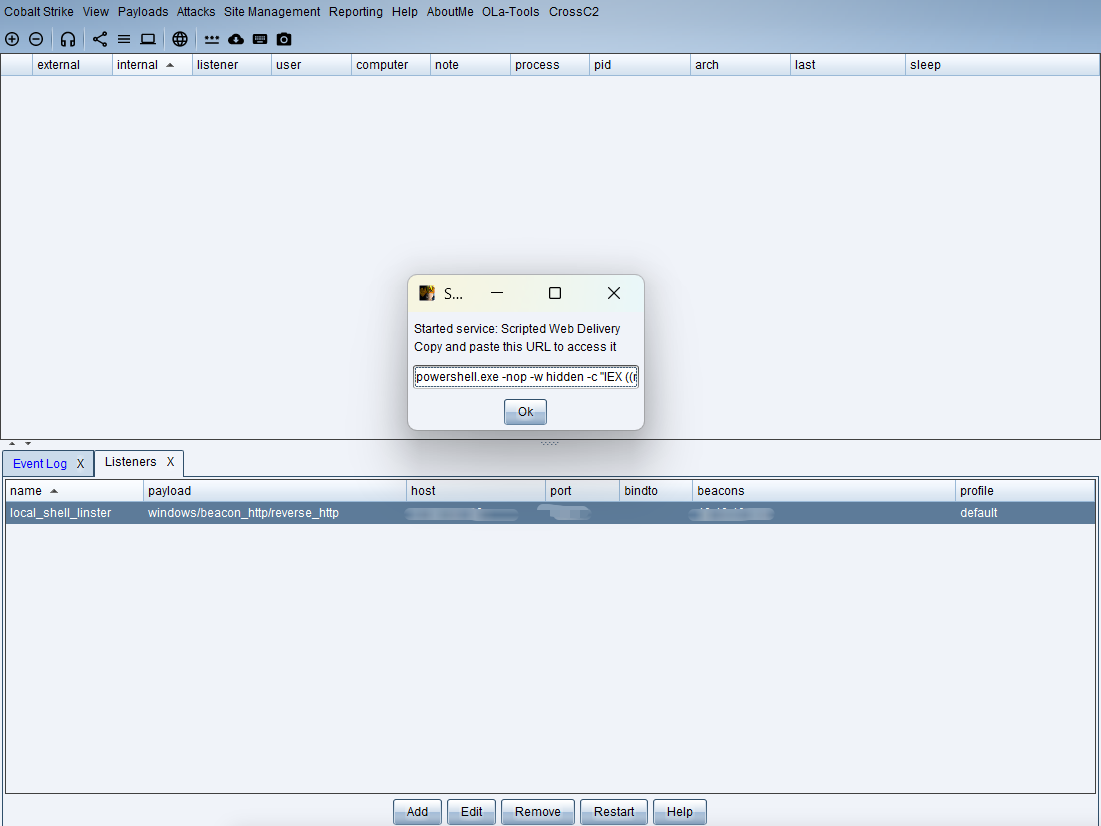The height and width of the screenshot is (826, 1101).
Task: Sort sessions by external column
Action: (72, 65)
